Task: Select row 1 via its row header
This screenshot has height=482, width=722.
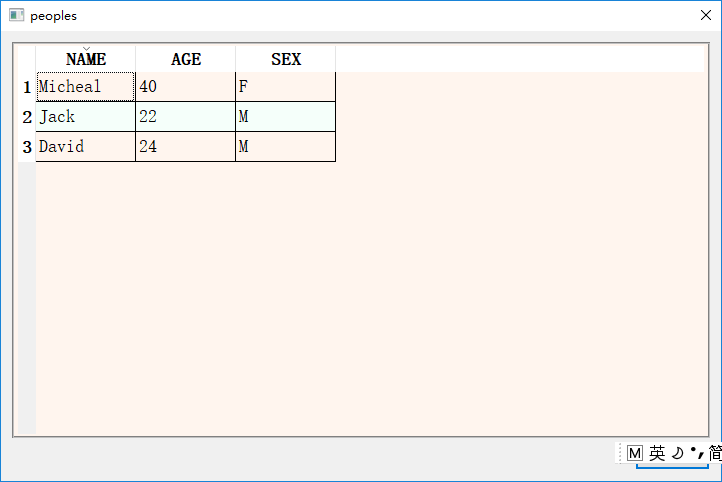Action: (x=27, y=87)
